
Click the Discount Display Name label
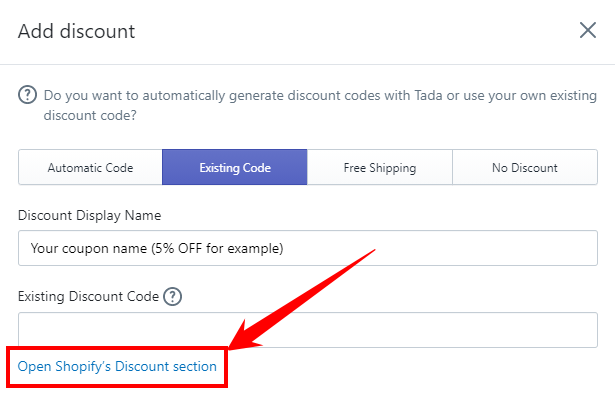tap(89, 215)
